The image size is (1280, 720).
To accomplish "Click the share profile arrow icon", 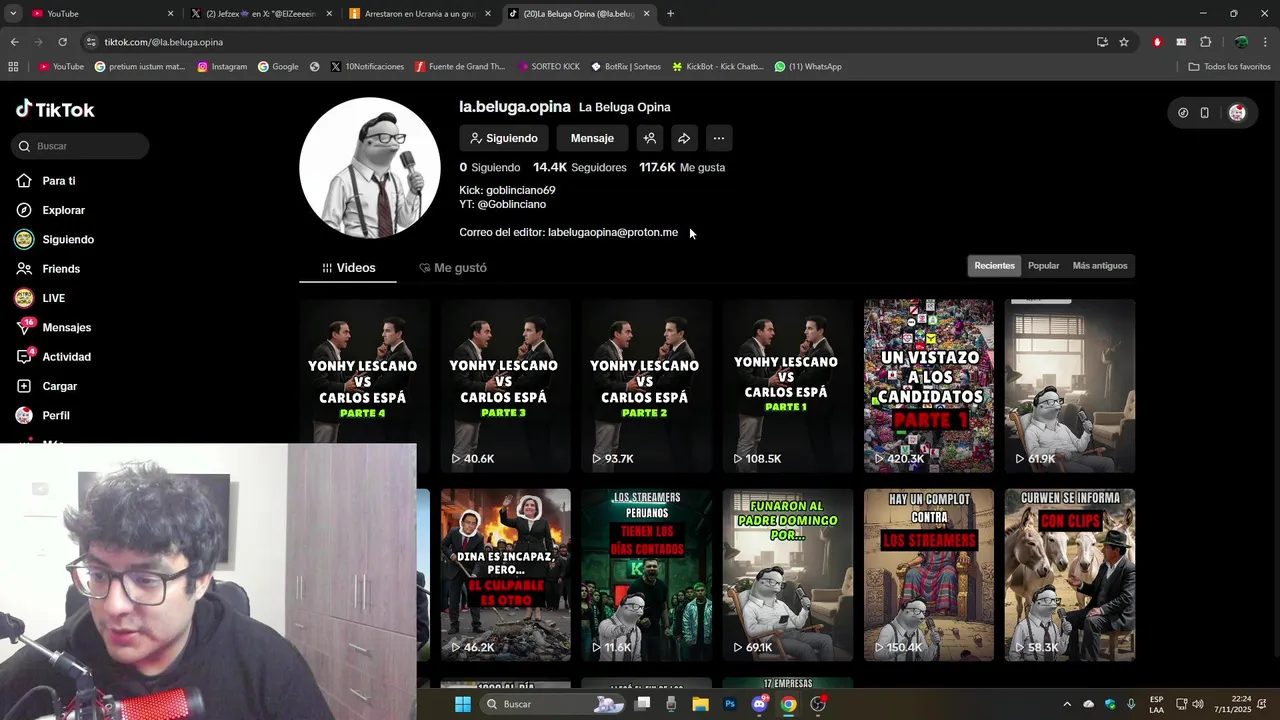I will [x=684, y=138].
